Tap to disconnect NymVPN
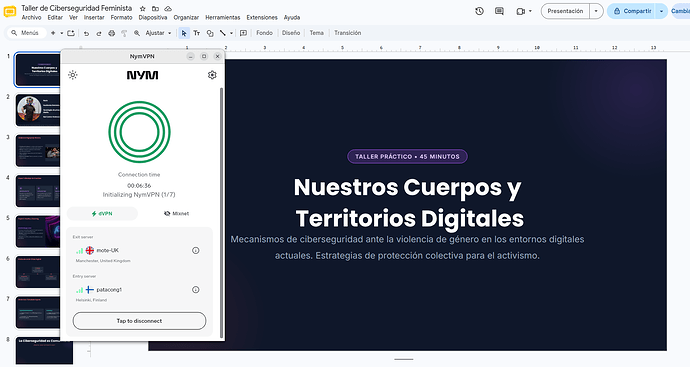The width and height of the screenshot is (690, 367). (x=139, y=321)
